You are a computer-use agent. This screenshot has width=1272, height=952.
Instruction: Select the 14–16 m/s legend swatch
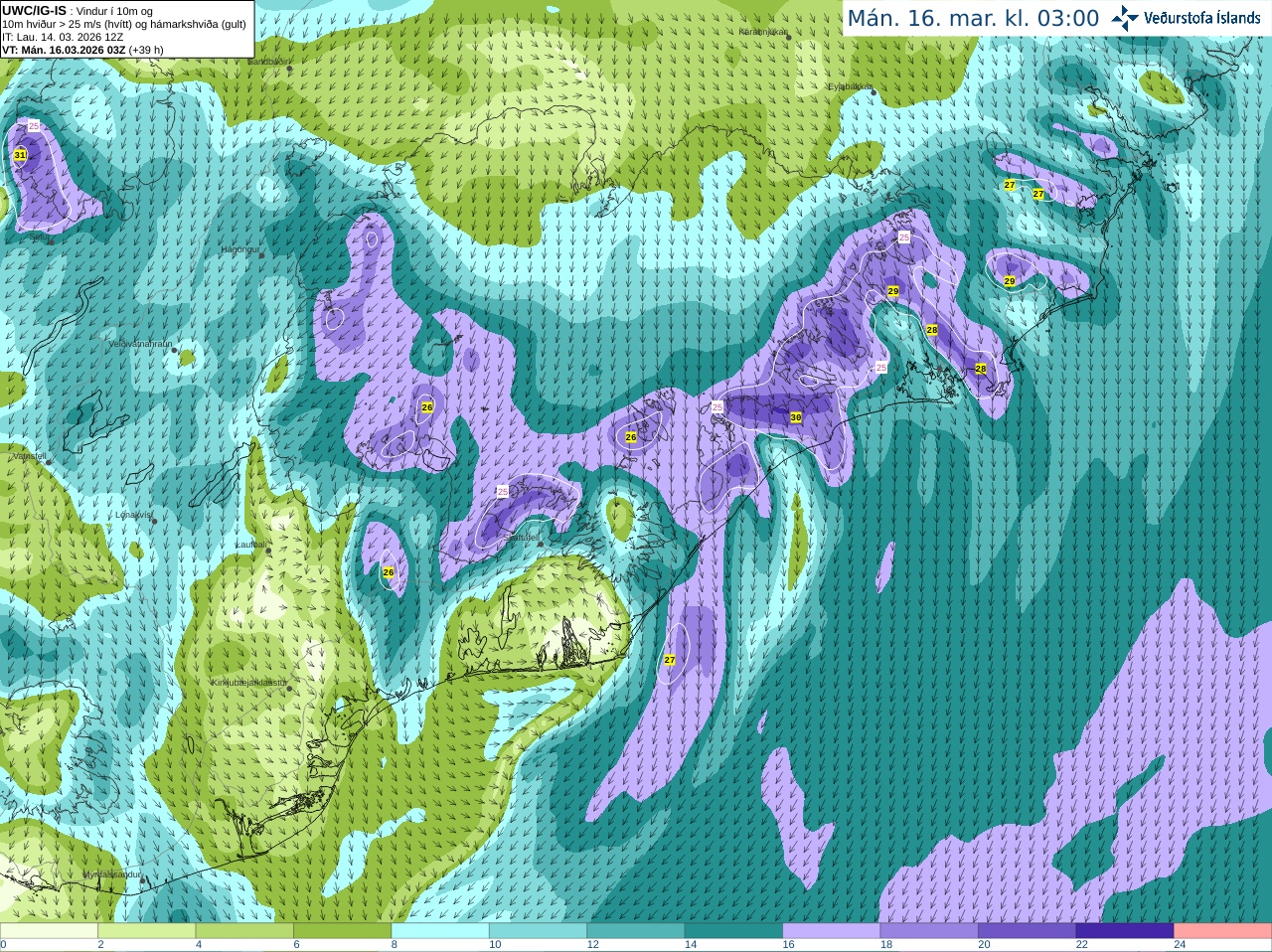733,931
